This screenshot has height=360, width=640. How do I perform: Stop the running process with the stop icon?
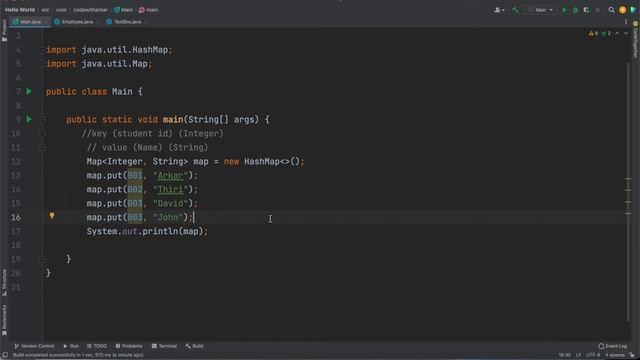pyautogui.click(x=598, y=10)
